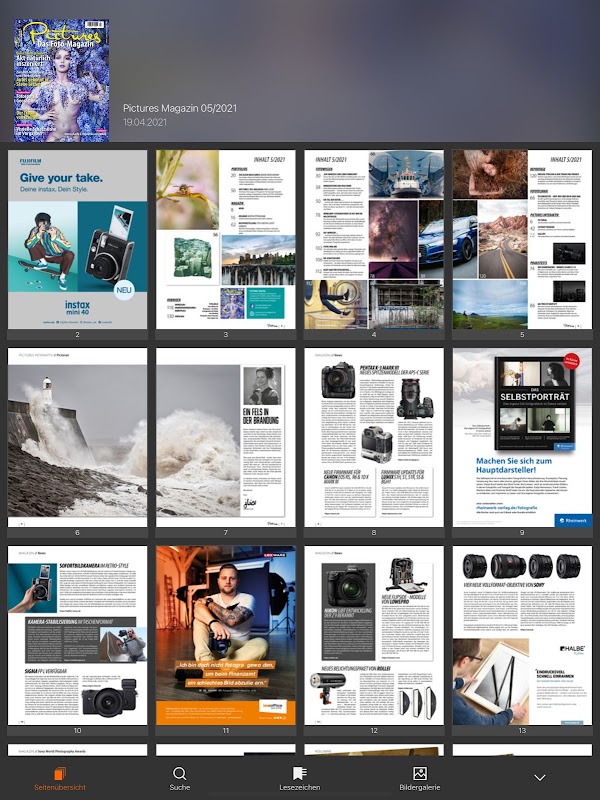Tap the page number label 12

tap(374, 731)
